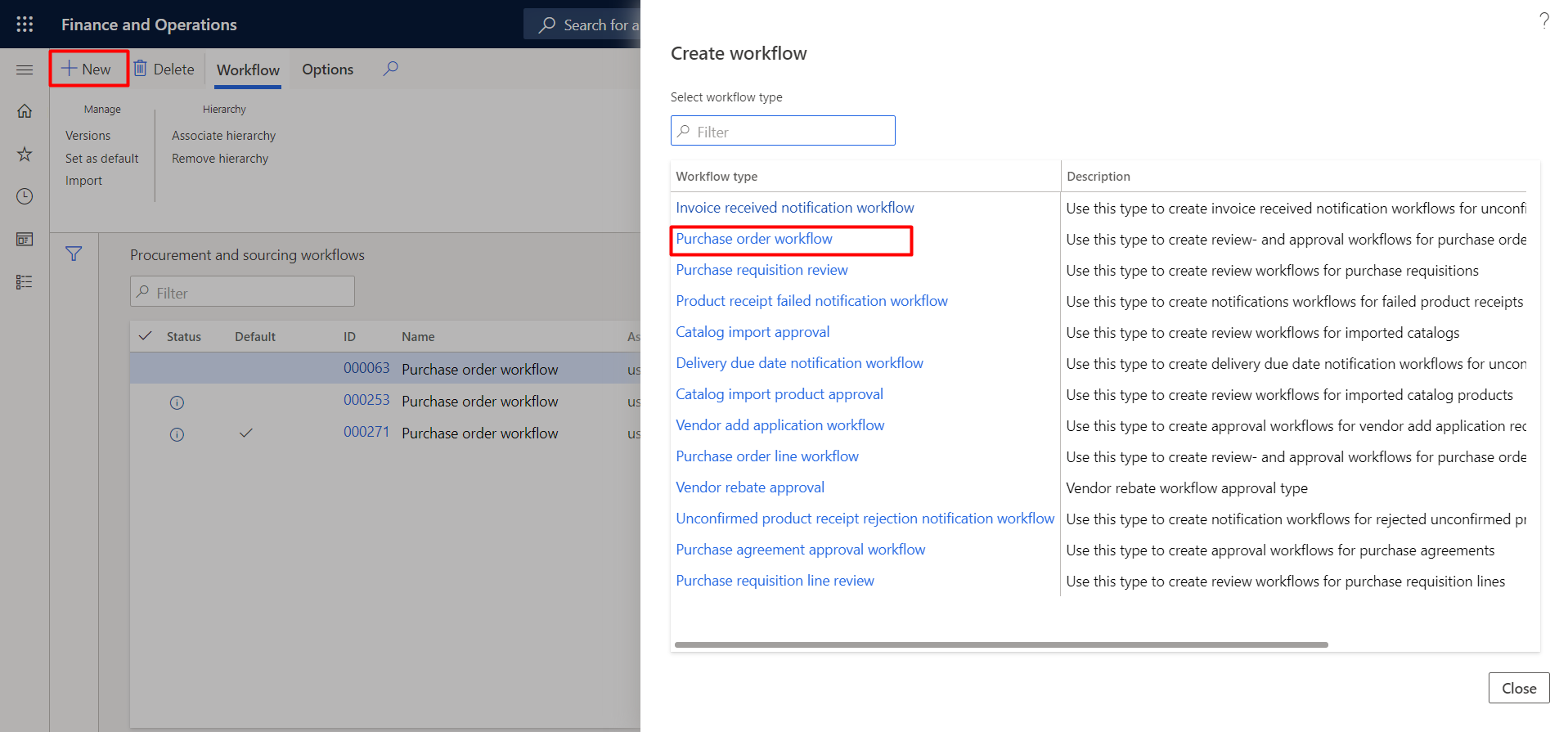Sort by Workflow type column header
The image size is (1568, 732).
coord(717,176)
